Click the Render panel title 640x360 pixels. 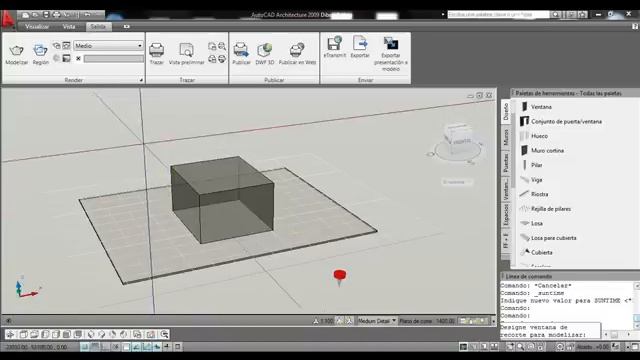click(73, 80)
